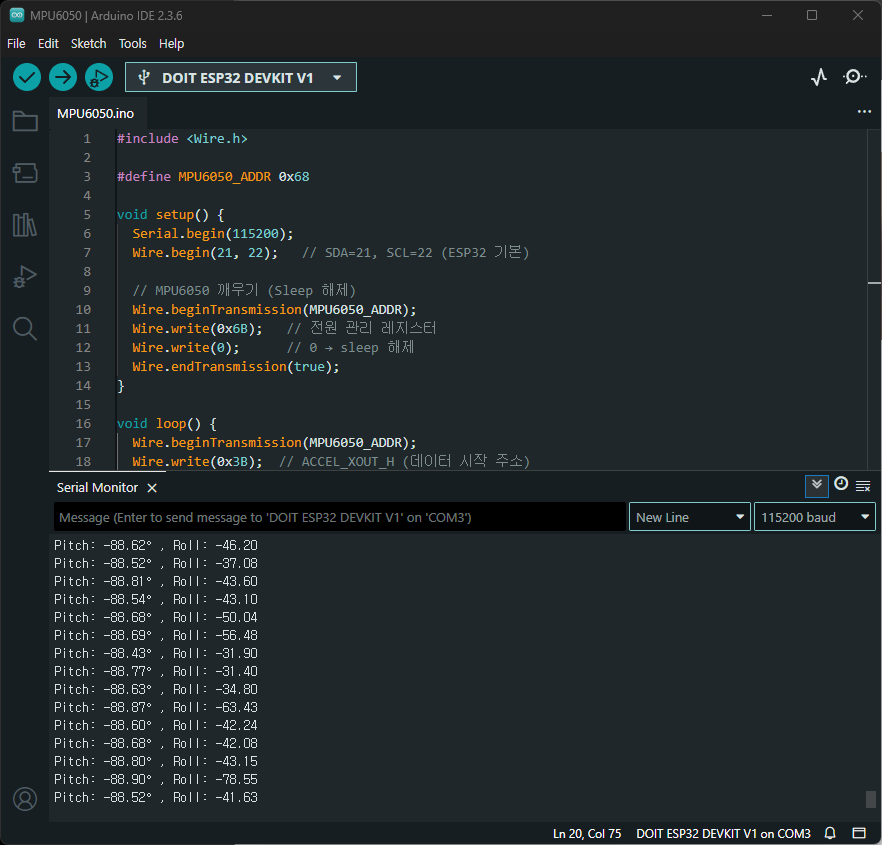The image size is (882, 845).
Task: Click the Ln 20, Col 75 cursor position
Action: click(x=587, y=833)
